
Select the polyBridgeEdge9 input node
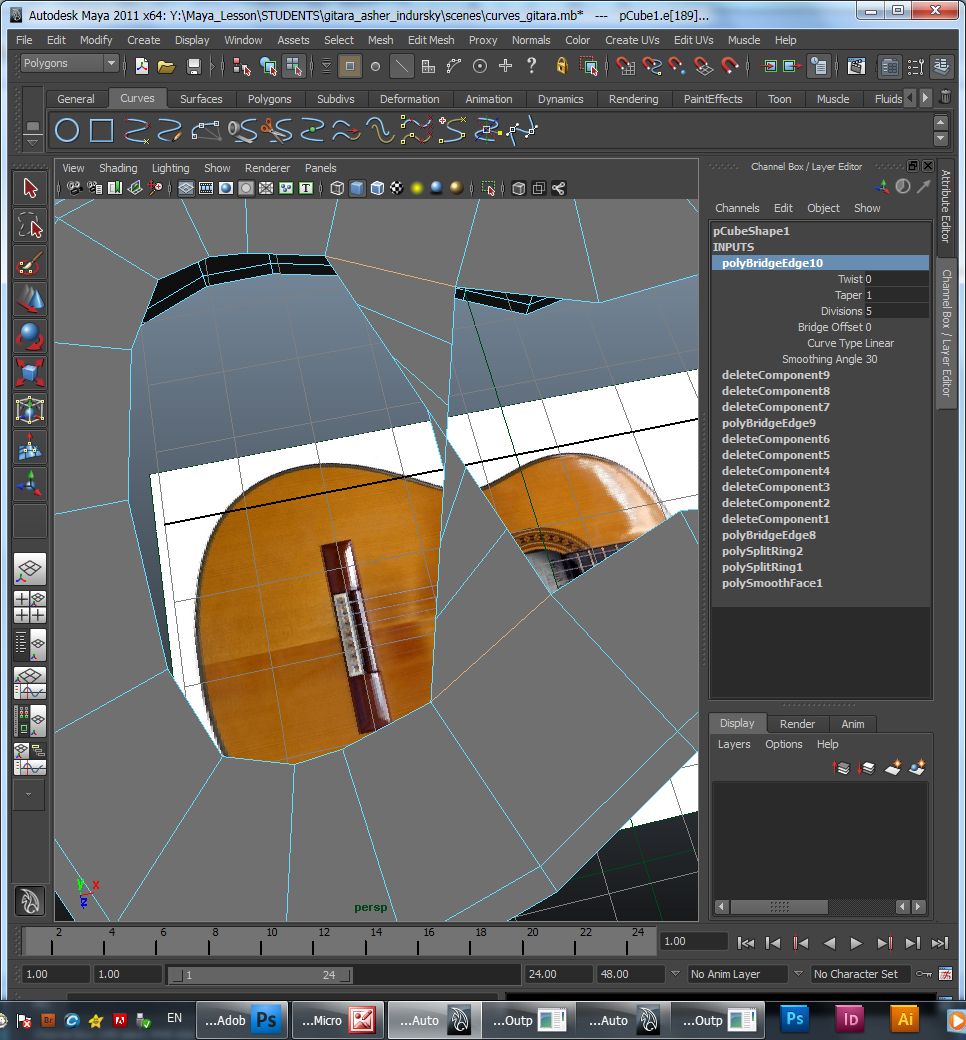[768, 423]
